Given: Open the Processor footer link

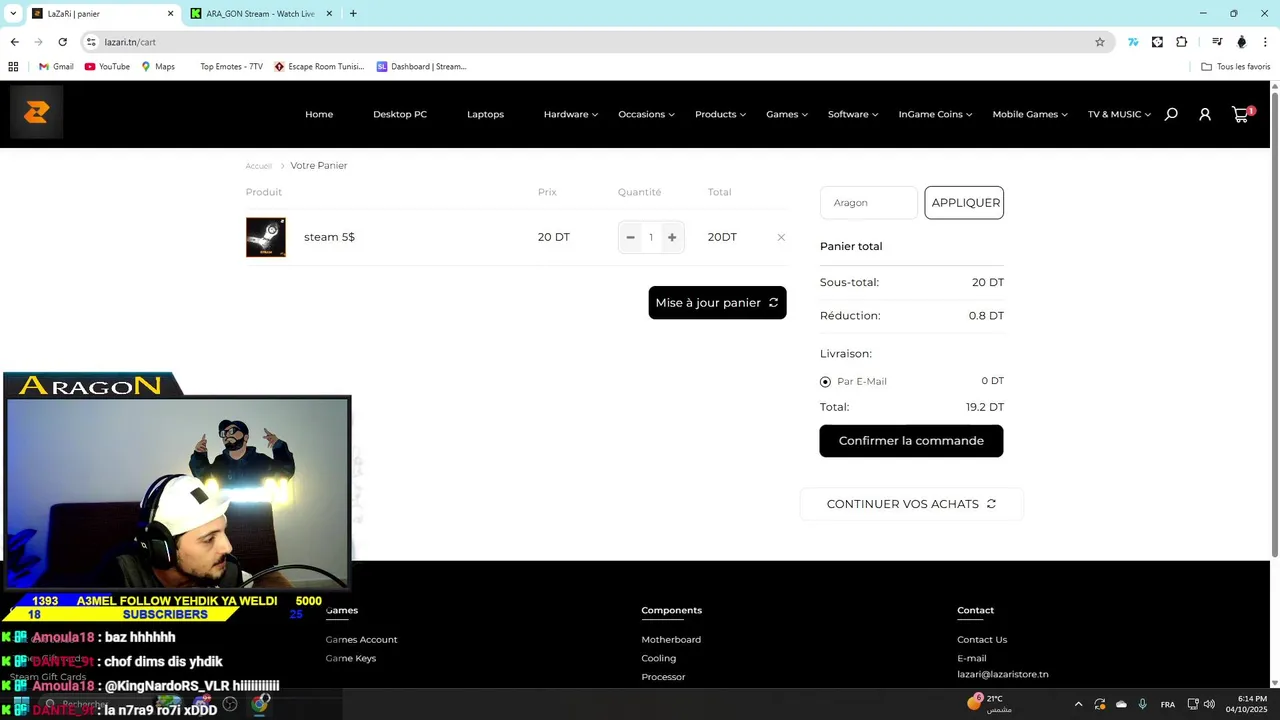Looking at the screenshot, I should (663, 677).
